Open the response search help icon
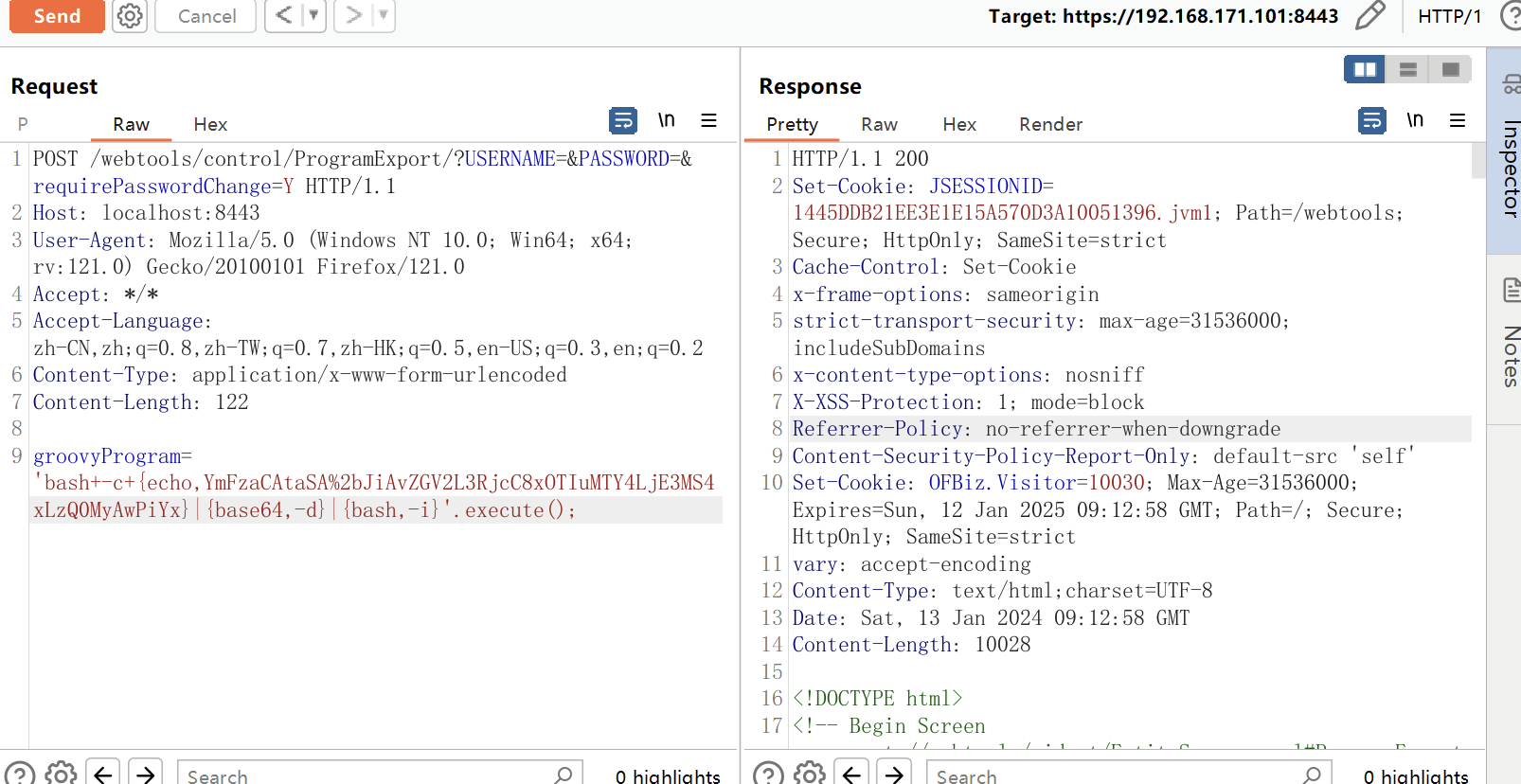This screenshot has width=1521, height=784. click(x=768, y=774)
